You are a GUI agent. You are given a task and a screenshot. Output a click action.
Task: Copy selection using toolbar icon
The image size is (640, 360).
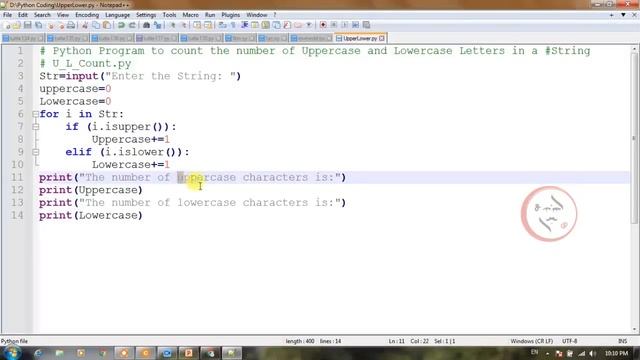(x=96, y=25)
